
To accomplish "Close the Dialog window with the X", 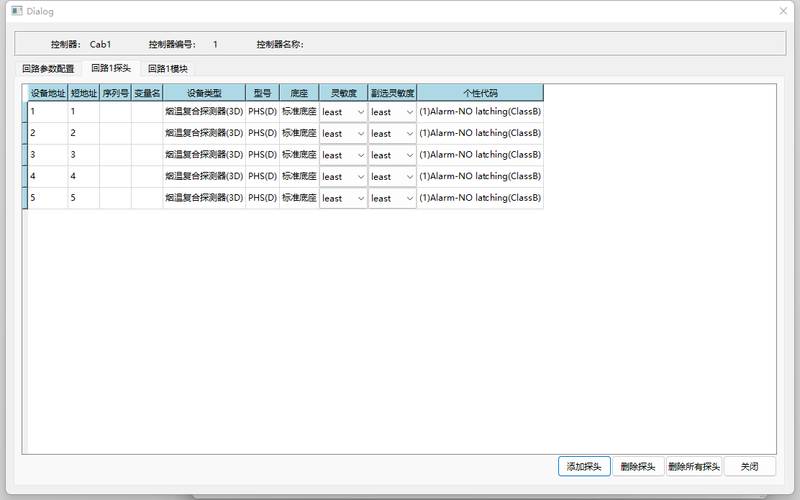I will pyautogui.click(x=783, y=11).
